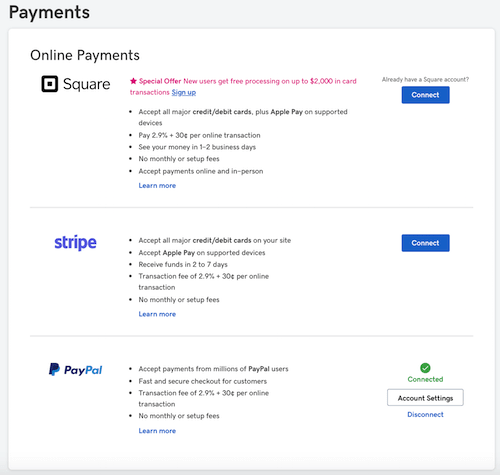The height and width of the screenshot is (475, 500).
Task: Open Learn more under PayPal
Action: [157, 431]
